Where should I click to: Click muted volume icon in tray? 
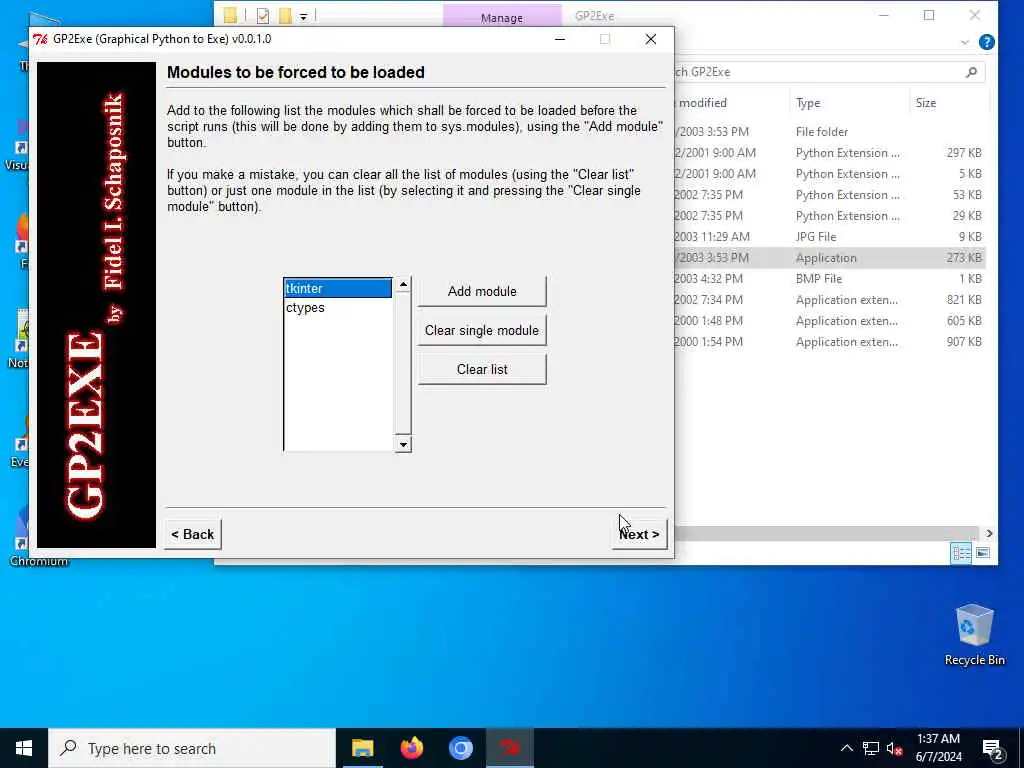(x=894, y=748)
